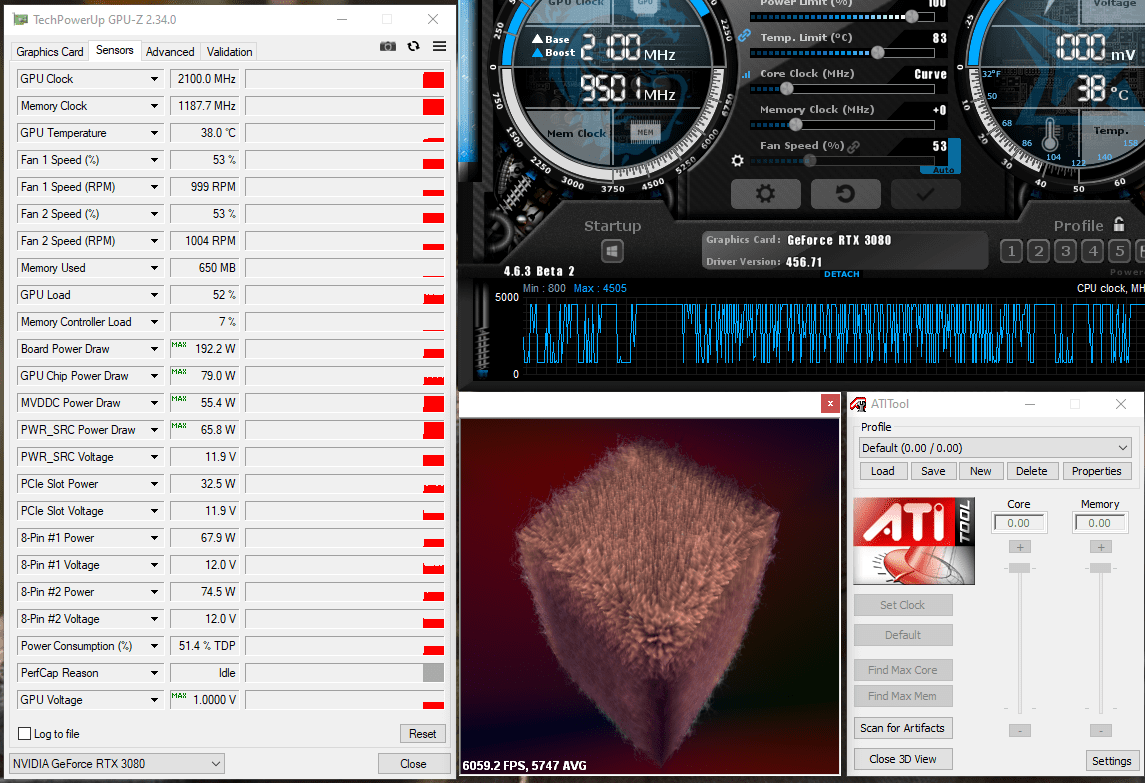The image size is (1145, 783).
Task: Click the CPU clock monitoring graph
Action: [x=832, y=335]
